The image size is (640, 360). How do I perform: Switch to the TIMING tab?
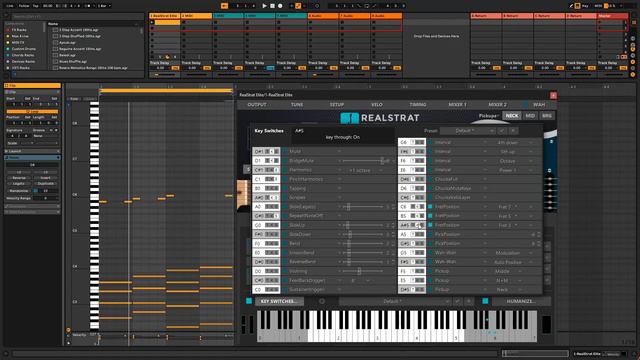(x=418, y=105)
